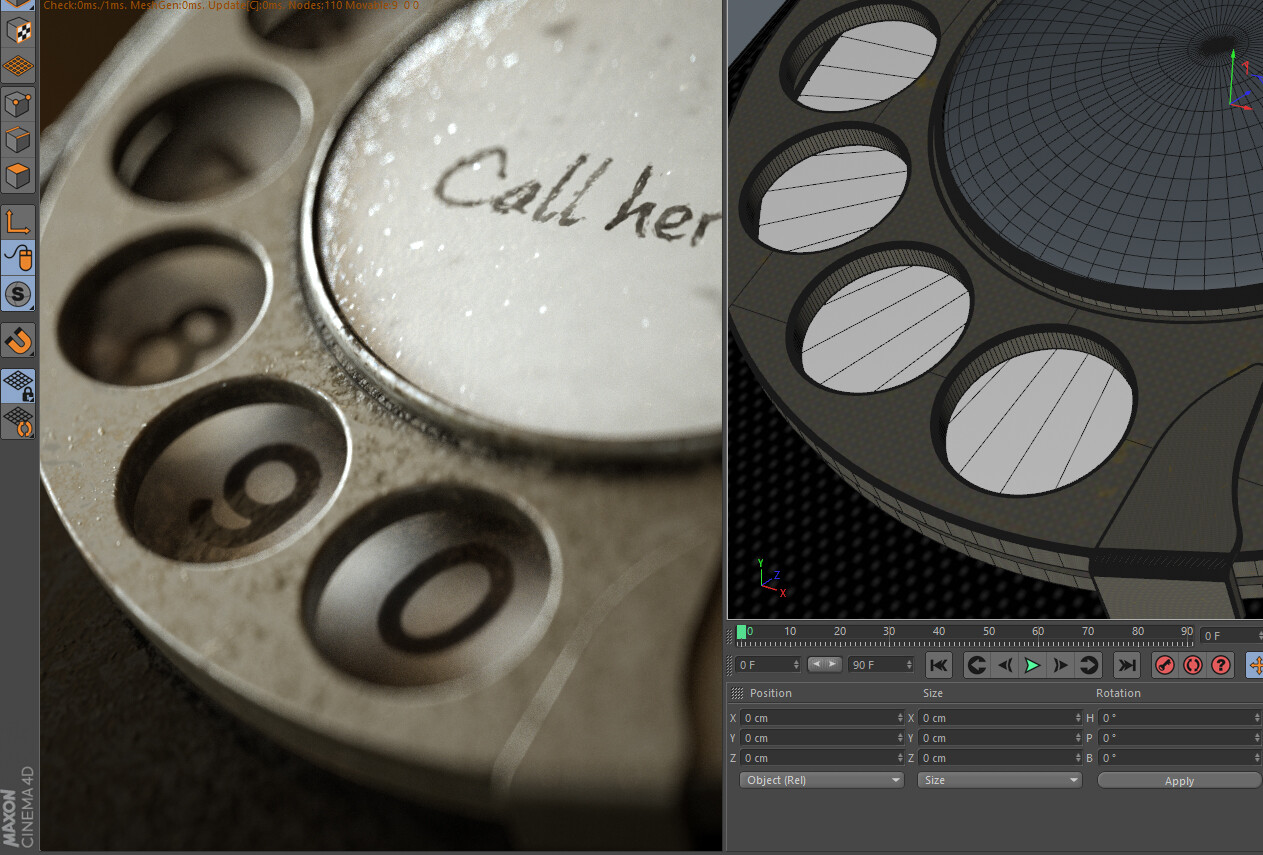
Task: Click the Rotation H field
Action: coord(1179,718)
